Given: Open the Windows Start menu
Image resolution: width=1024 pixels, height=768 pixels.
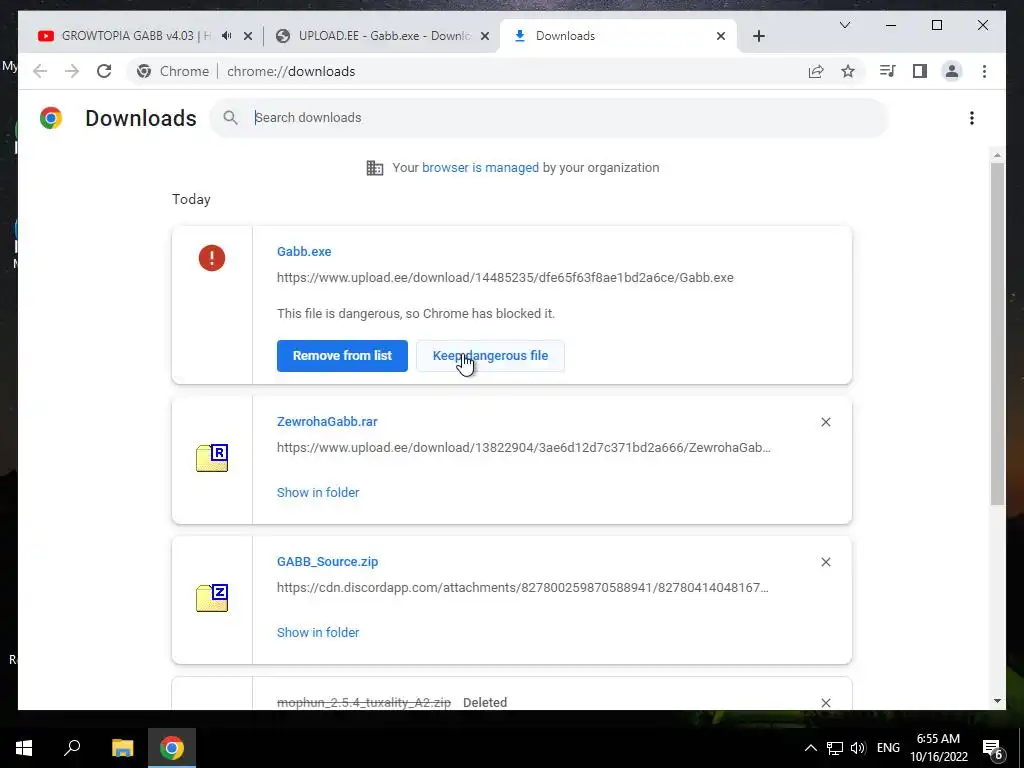Looking at the screenshot, I should 24,748.
